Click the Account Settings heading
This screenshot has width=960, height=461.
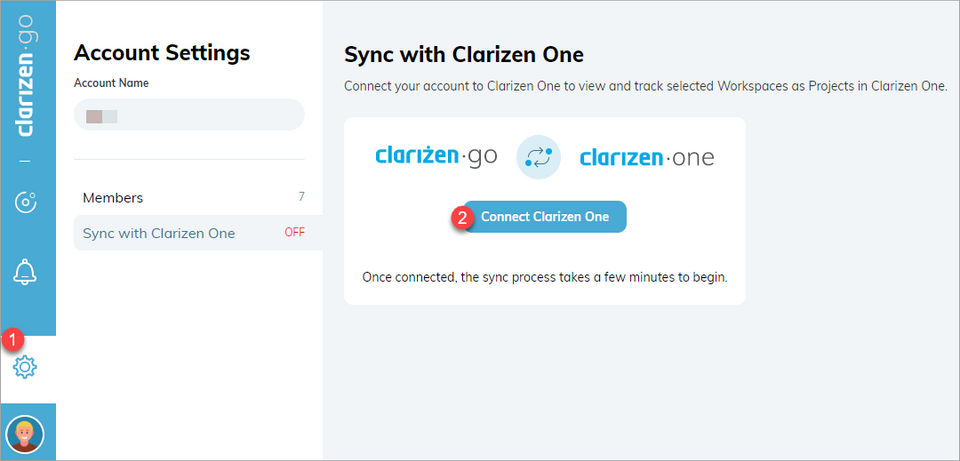pos(162,53)
